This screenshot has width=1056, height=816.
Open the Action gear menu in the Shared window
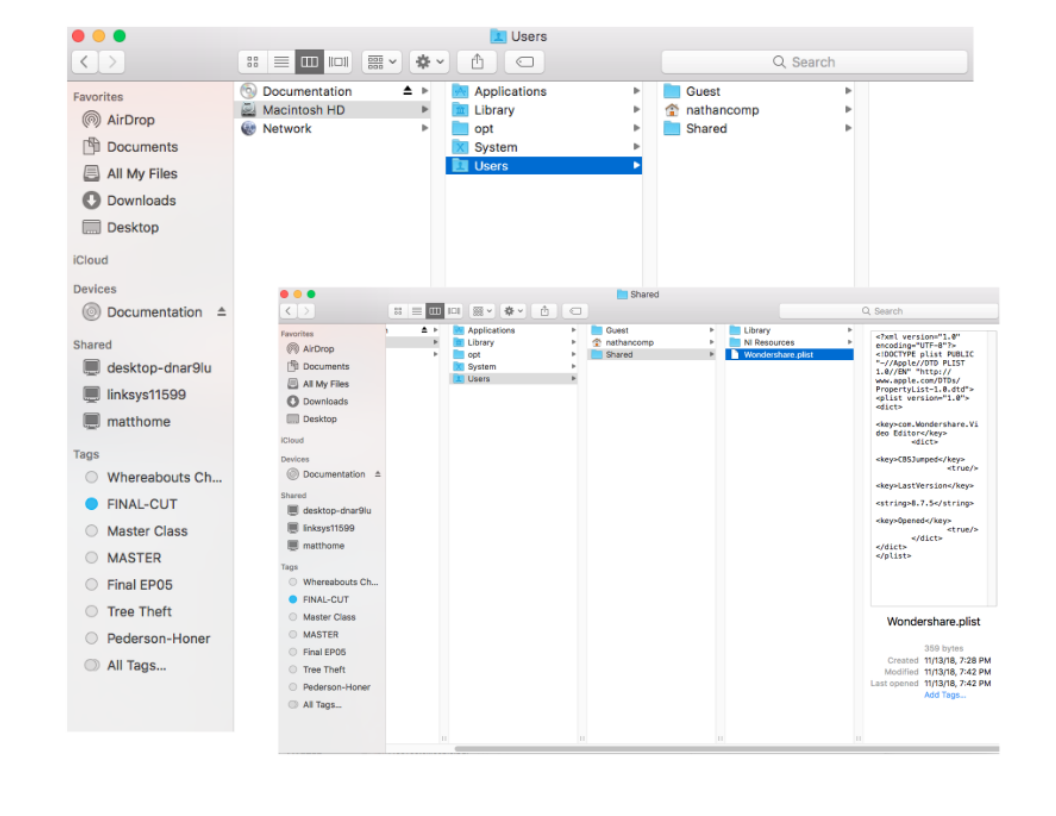pos(513,311)
